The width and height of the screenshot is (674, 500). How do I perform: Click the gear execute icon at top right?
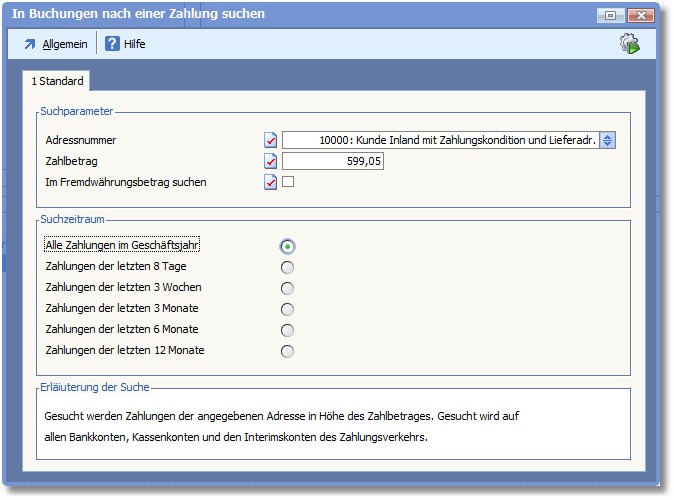[x=629, y=44]
